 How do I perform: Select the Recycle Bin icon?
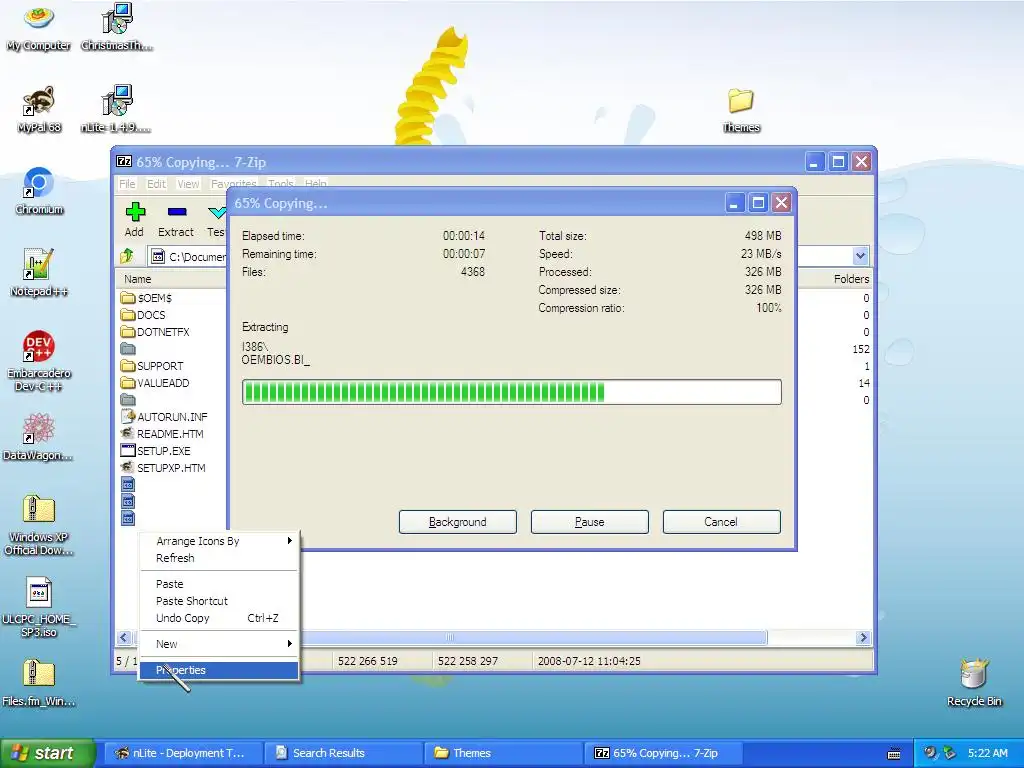pos(974,683)
